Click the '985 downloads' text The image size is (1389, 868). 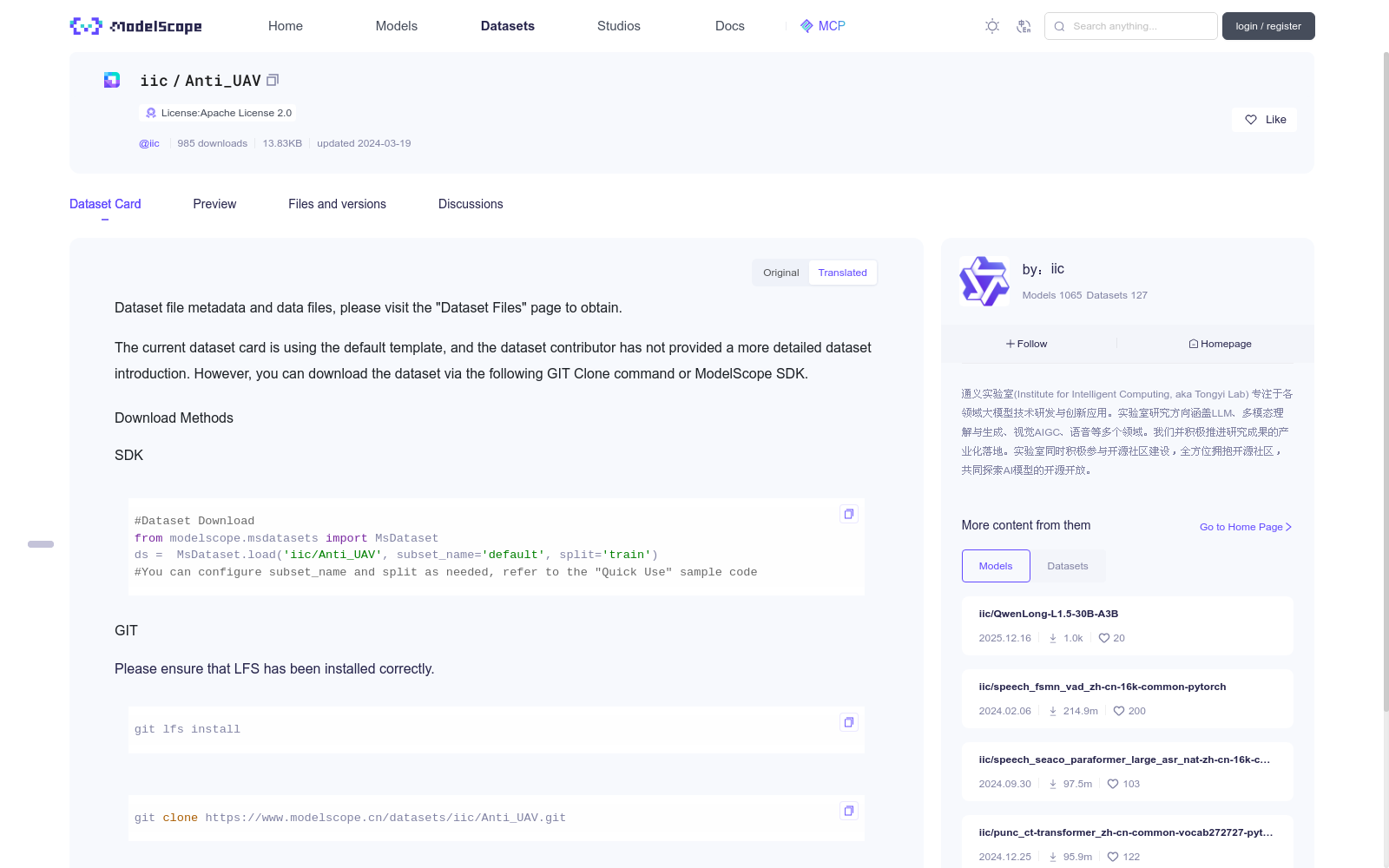pyautogui.click(x=212, y=143)
